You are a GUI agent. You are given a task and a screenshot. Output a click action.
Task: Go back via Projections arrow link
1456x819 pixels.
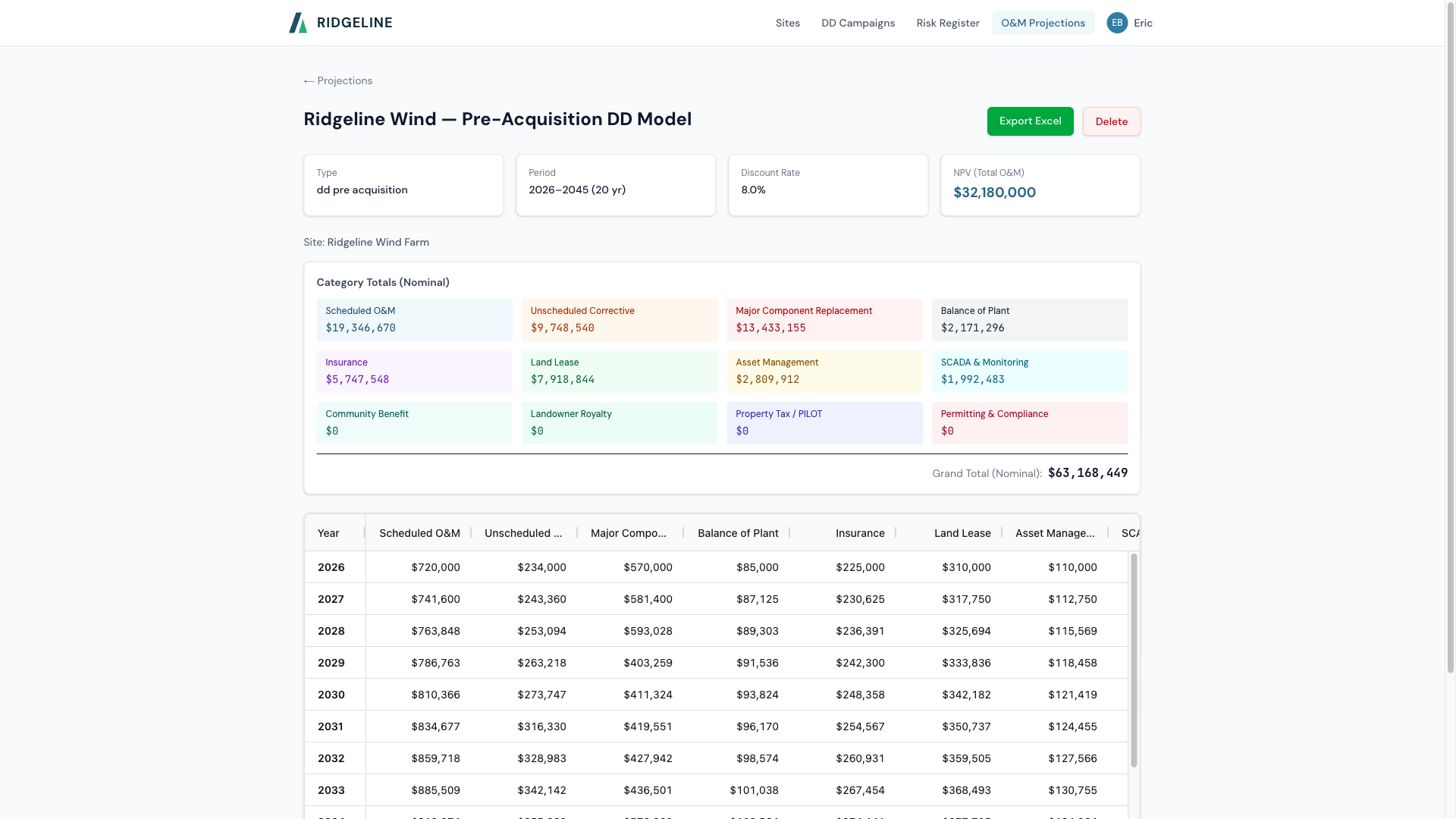click(338, 81)
